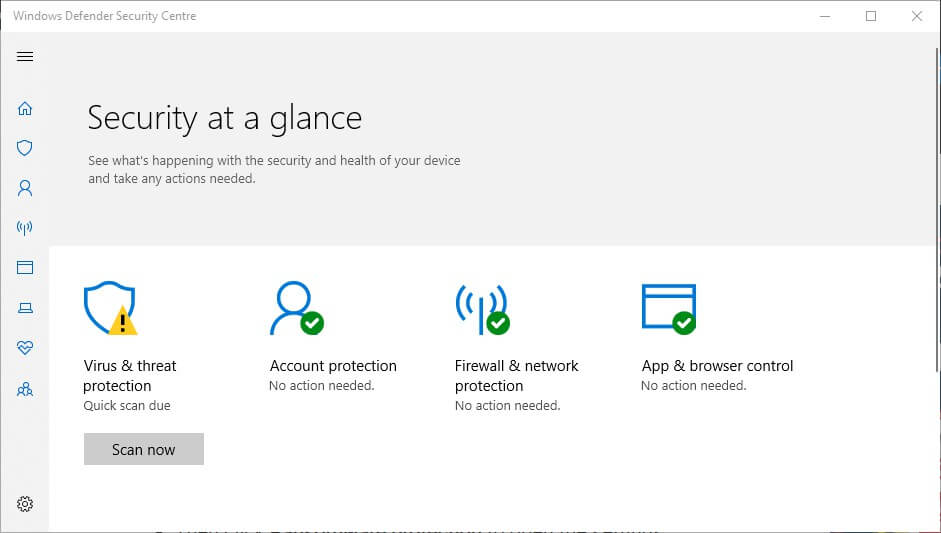The height and width of the screenshot is (533, 941).
Task: Click the large App & browser window icon
Action: click(669, 309)
